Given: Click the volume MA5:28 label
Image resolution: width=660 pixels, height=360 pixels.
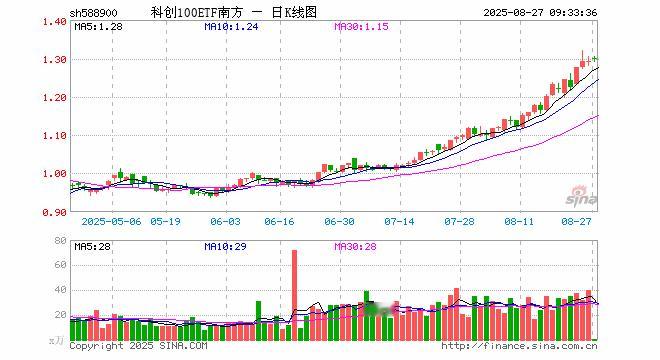Looking at the screenshot, I should 93,246.
